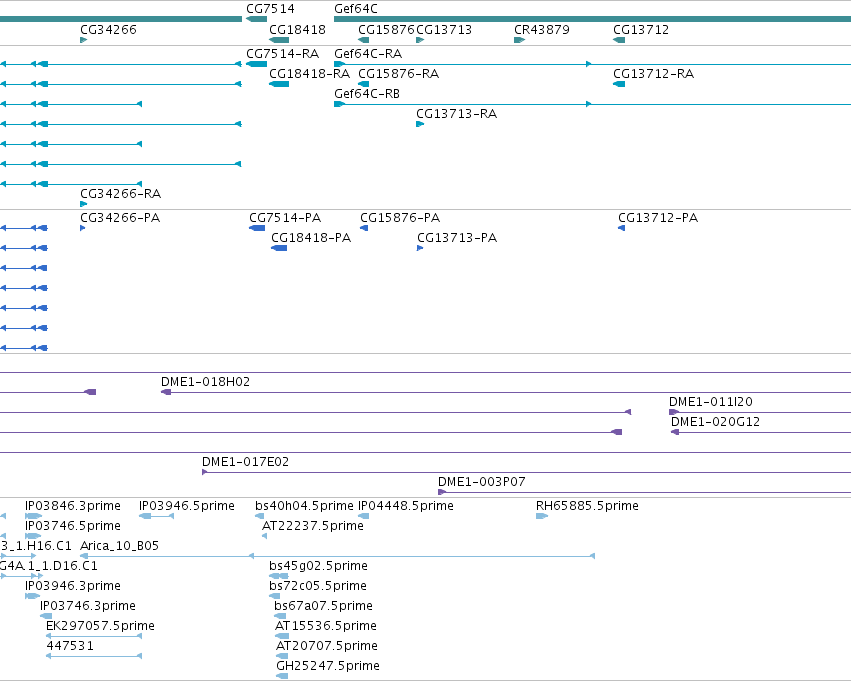851x681 pixels.
Task: Click the CG13712 gene label
Action: tap(641, 29)
